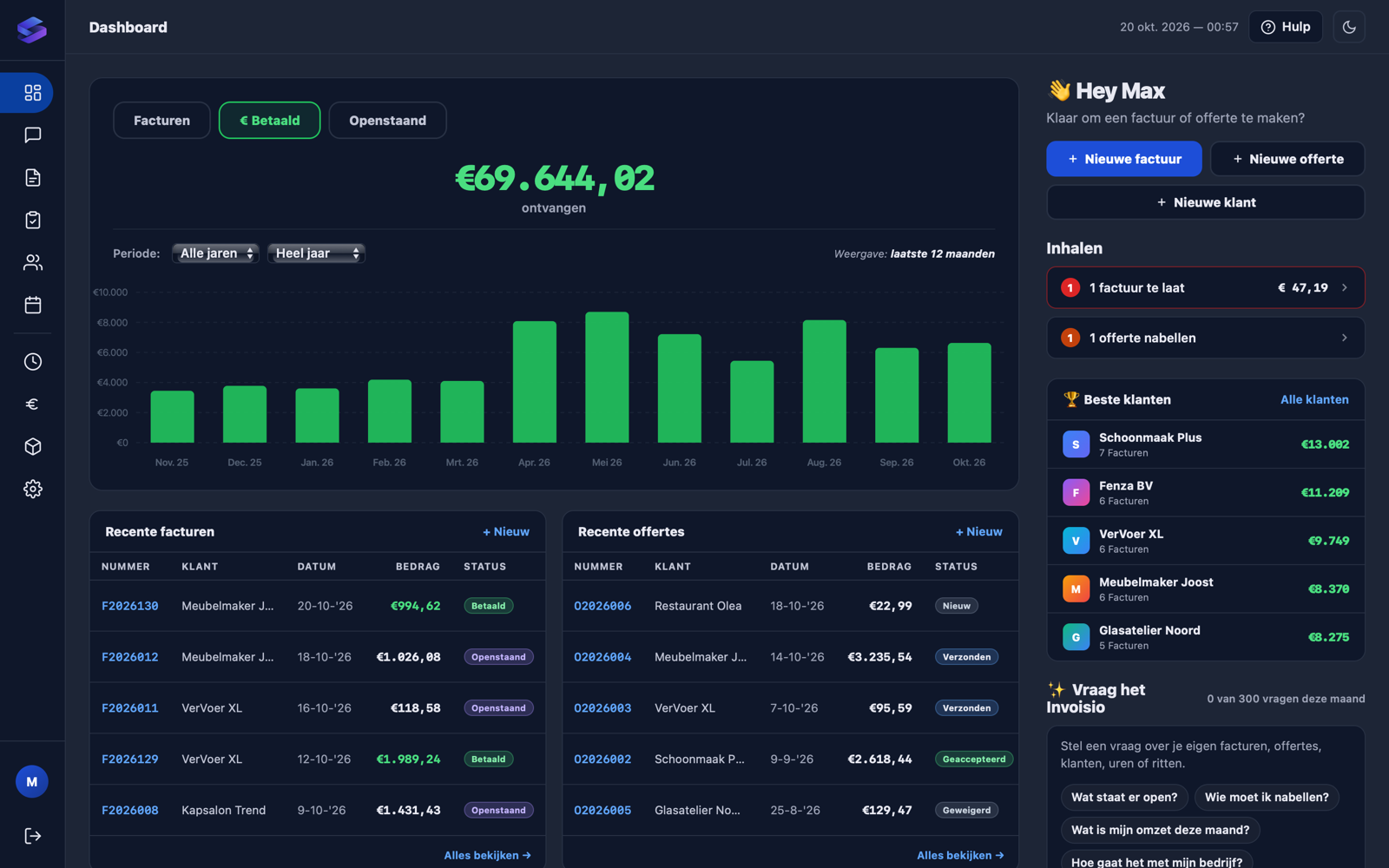The height and width of the screenshot is (868, 1389).
Task: Open the time tracking clock icon
Action: click(32, 362)
